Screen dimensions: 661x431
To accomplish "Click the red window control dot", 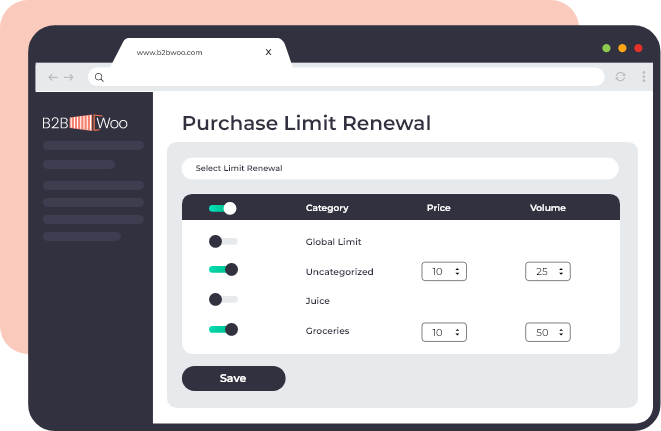I will [638, 48].
